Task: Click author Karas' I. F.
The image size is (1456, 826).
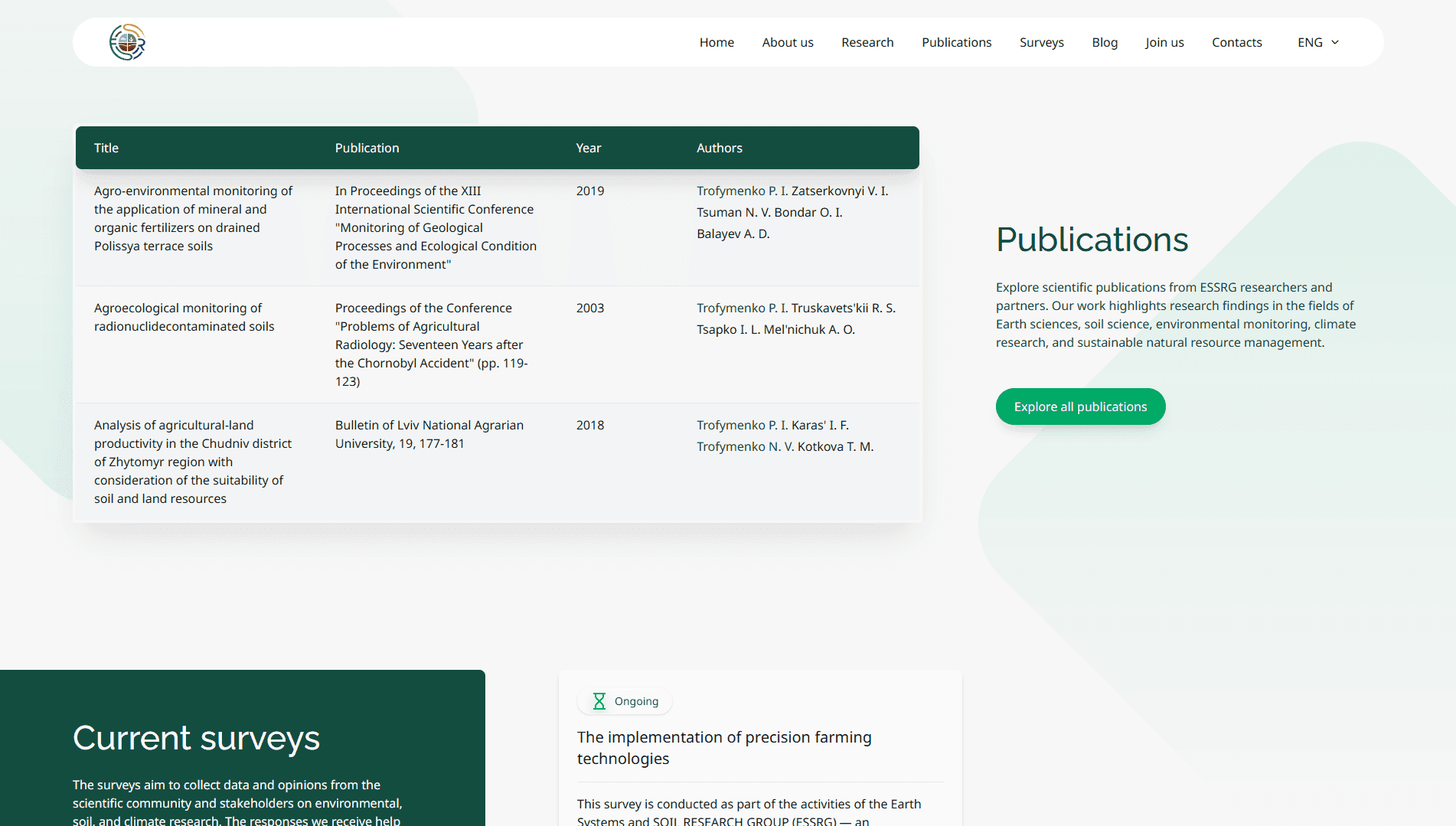Action: coord(820,425)
